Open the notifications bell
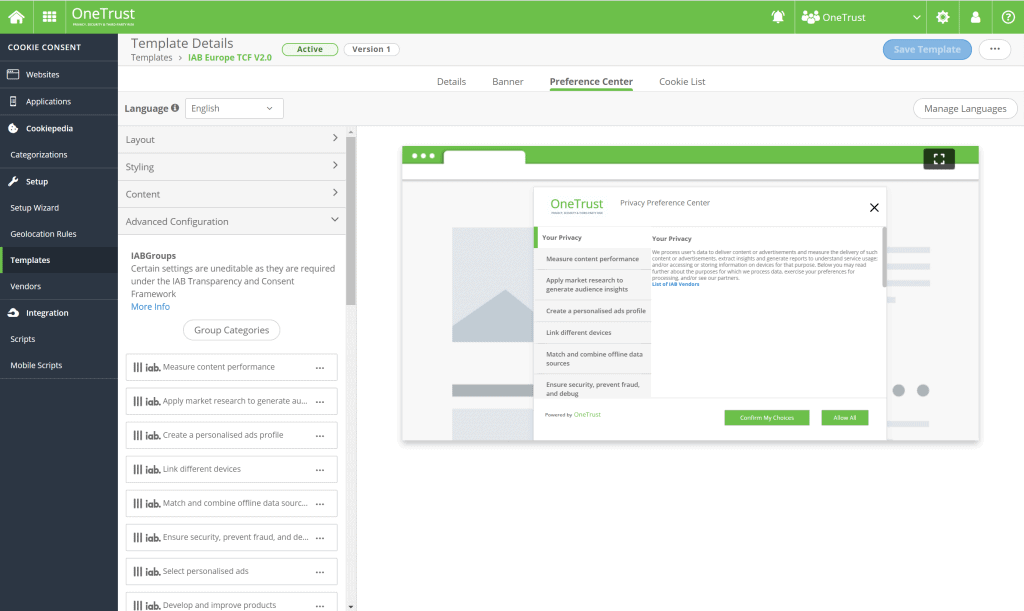The width and height of the screenshot is (1024, 611). (778, 17)
